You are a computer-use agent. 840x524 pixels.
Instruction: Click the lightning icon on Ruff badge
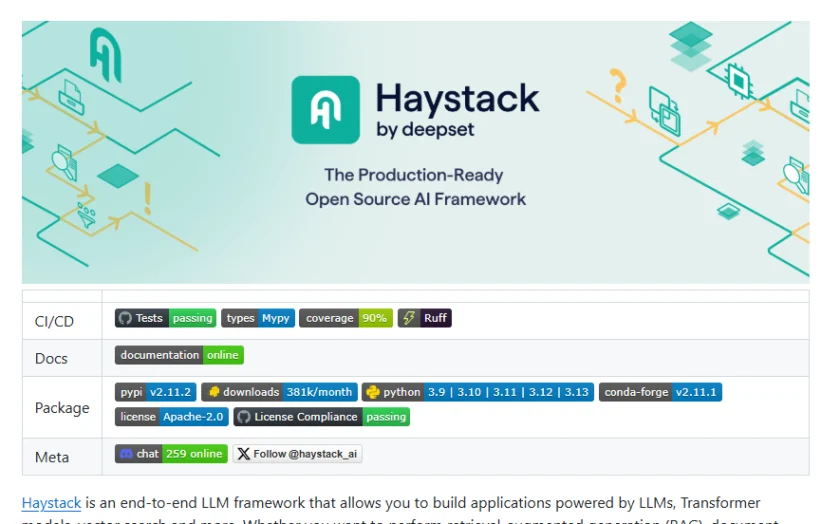pyautogui.click(x=409, y=318)
